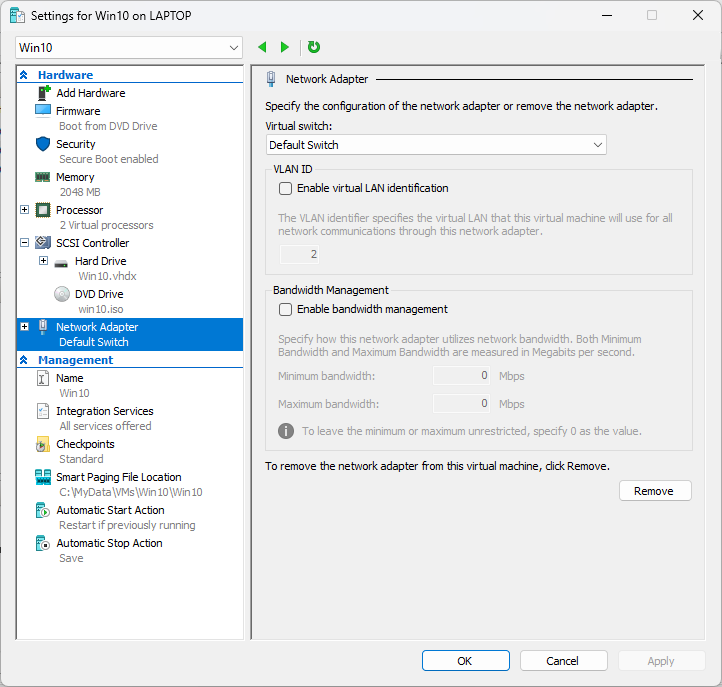
Task: Click the Remove button
Action: click(654, 491)
